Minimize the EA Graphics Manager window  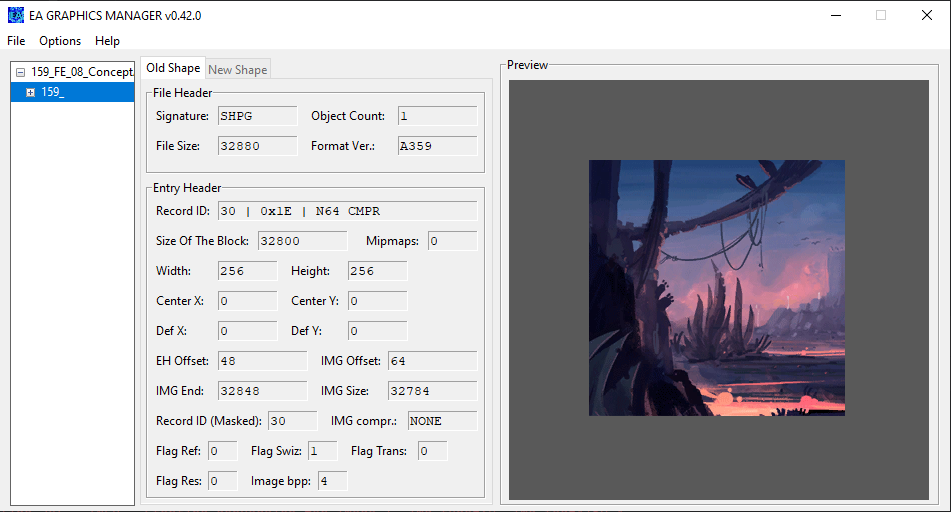coord(836,15)
